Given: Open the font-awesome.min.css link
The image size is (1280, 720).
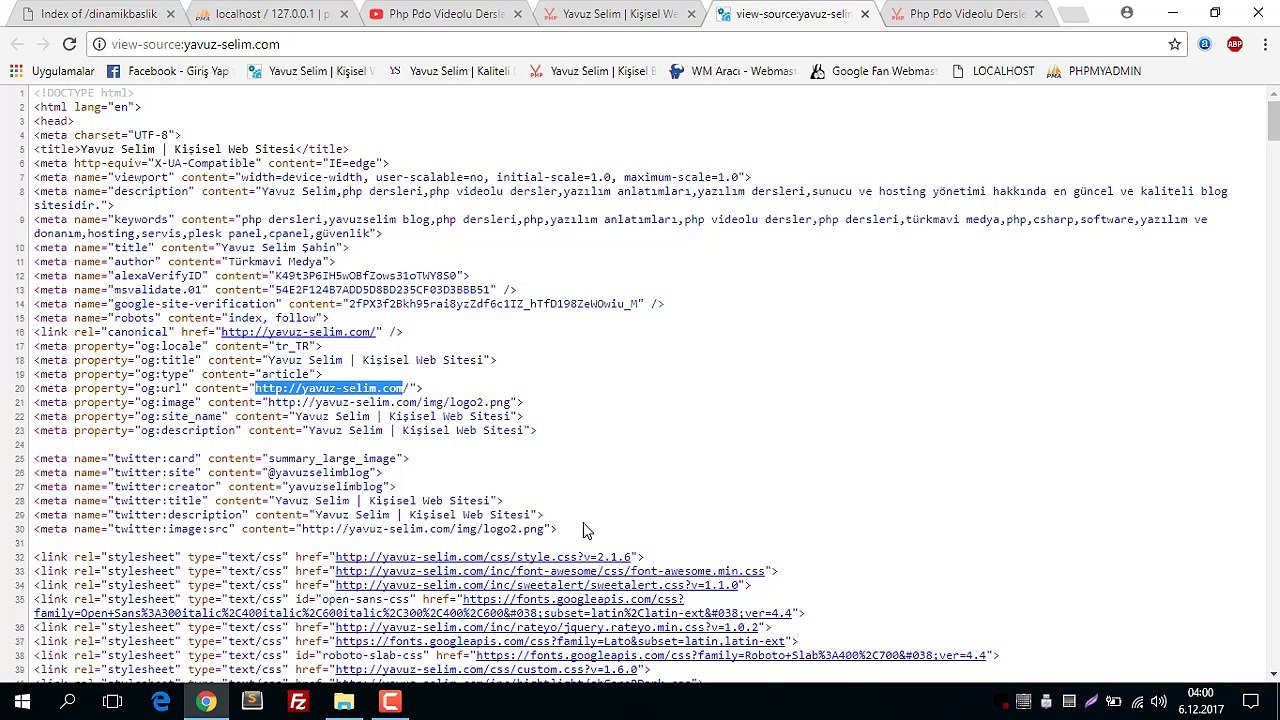Looking at the screenshot, I should tap(550, 571).
